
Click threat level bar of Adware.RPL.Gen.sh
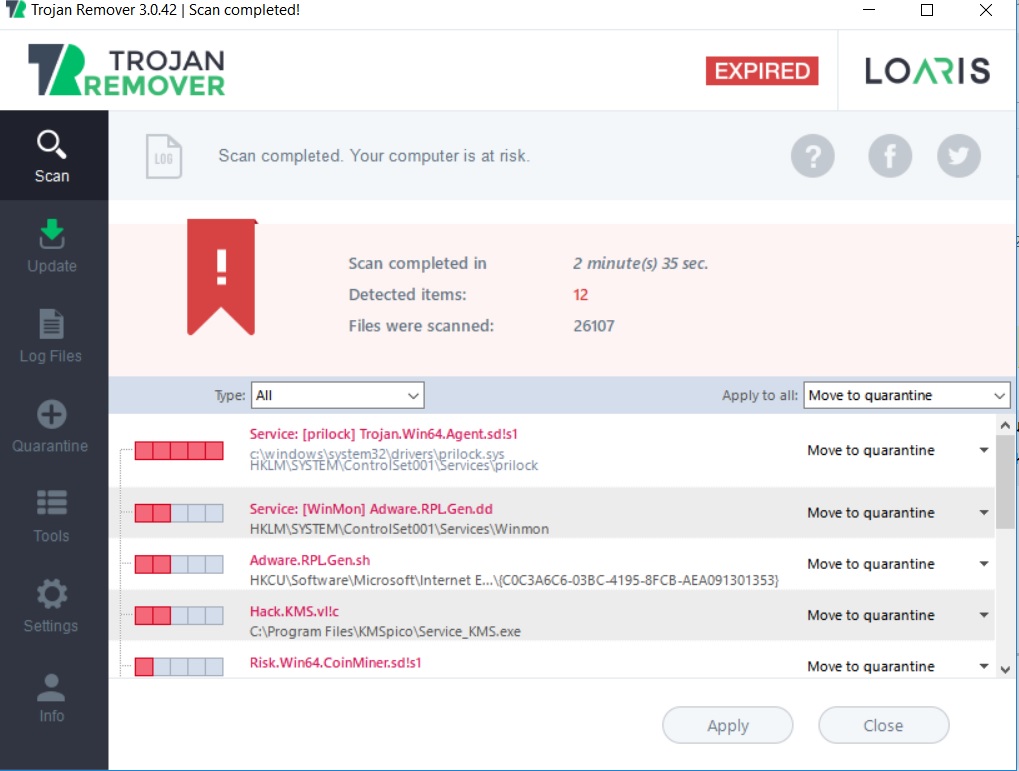point(179,564)
